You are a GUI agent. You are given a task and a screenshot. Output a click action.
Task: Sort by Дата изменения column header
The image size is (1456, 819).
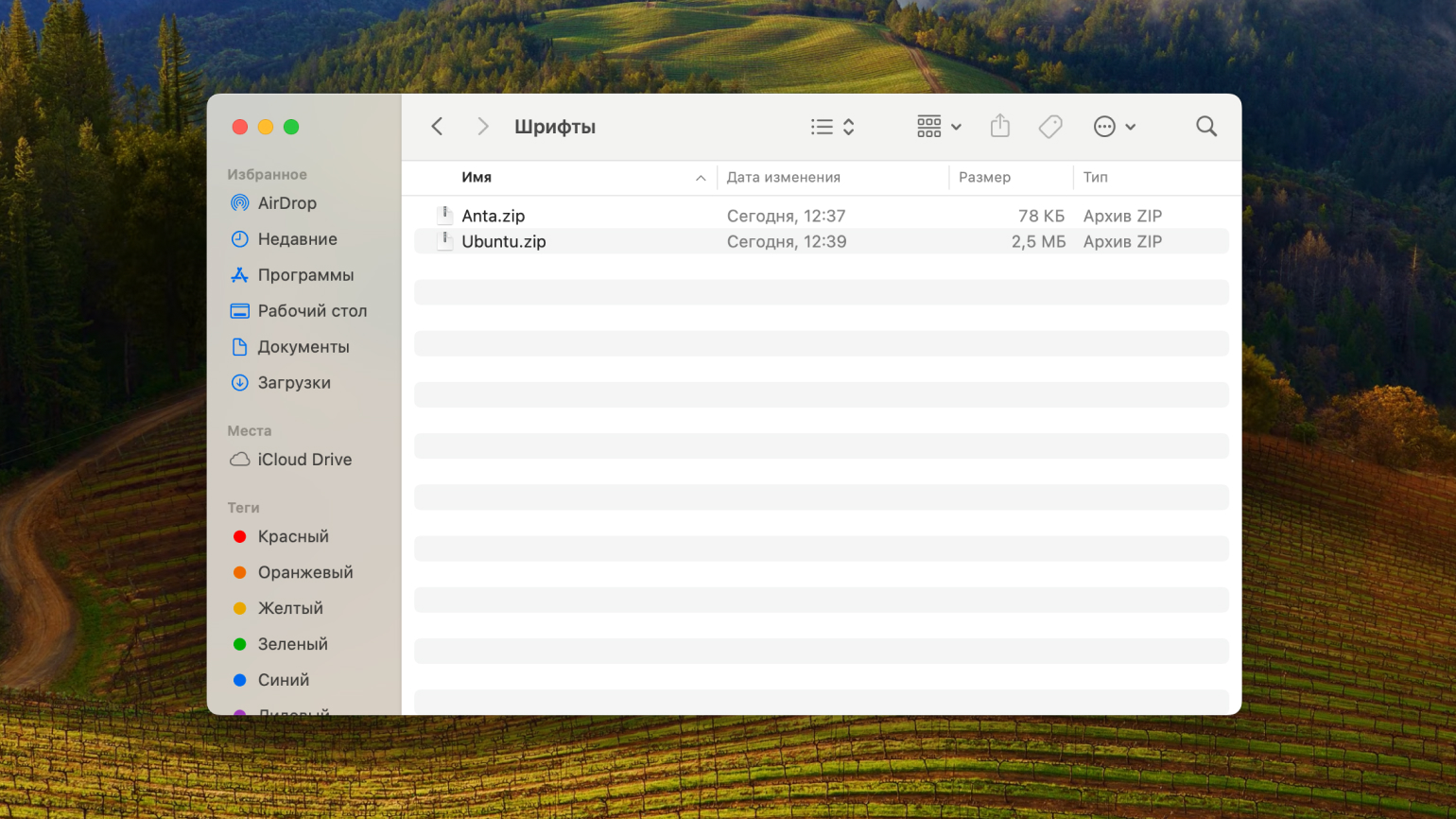783,178
